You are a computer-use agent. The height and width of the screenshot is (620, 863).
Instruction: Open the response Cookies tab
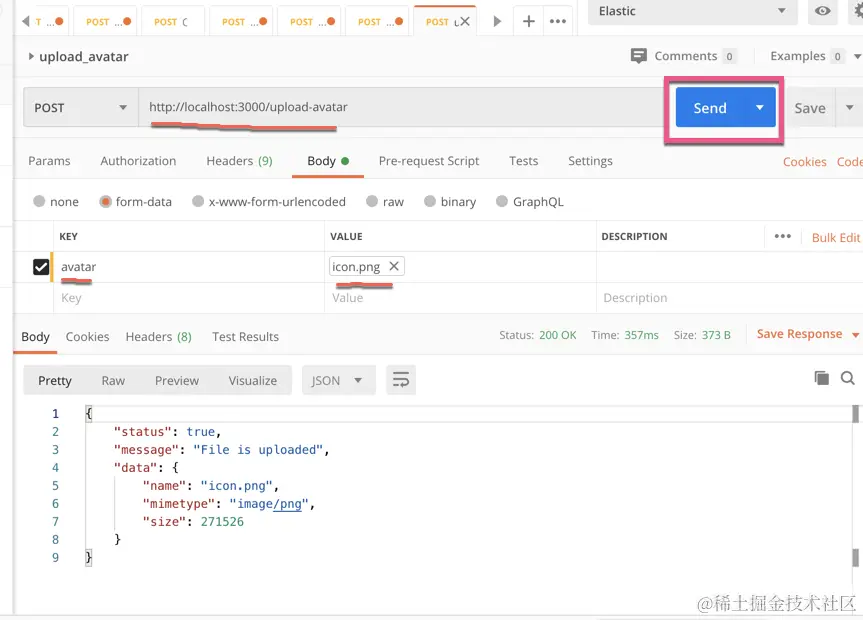click(87, 336)
